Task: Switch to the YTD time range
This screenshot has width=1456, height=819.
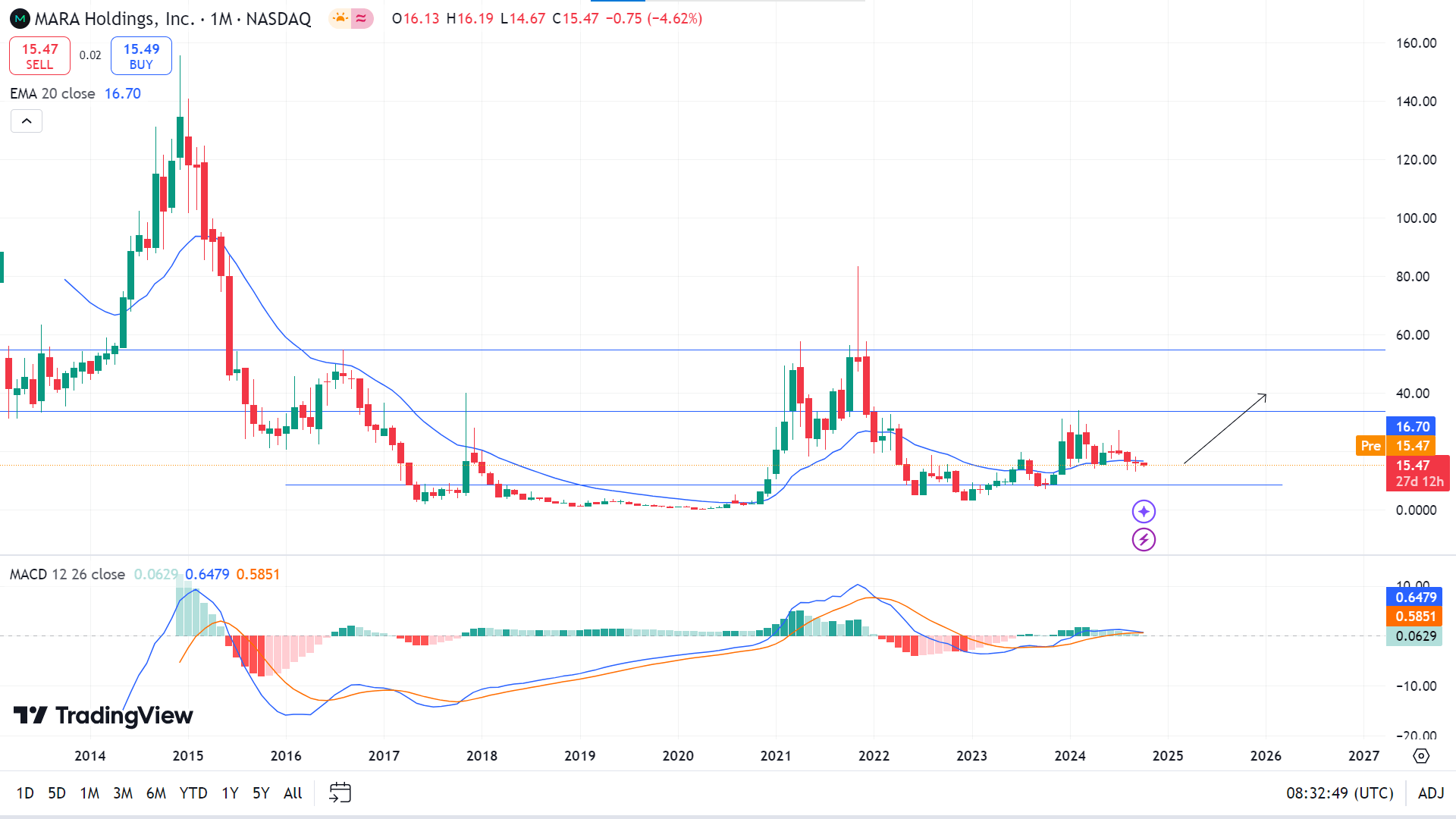Action: coord(193,793)
